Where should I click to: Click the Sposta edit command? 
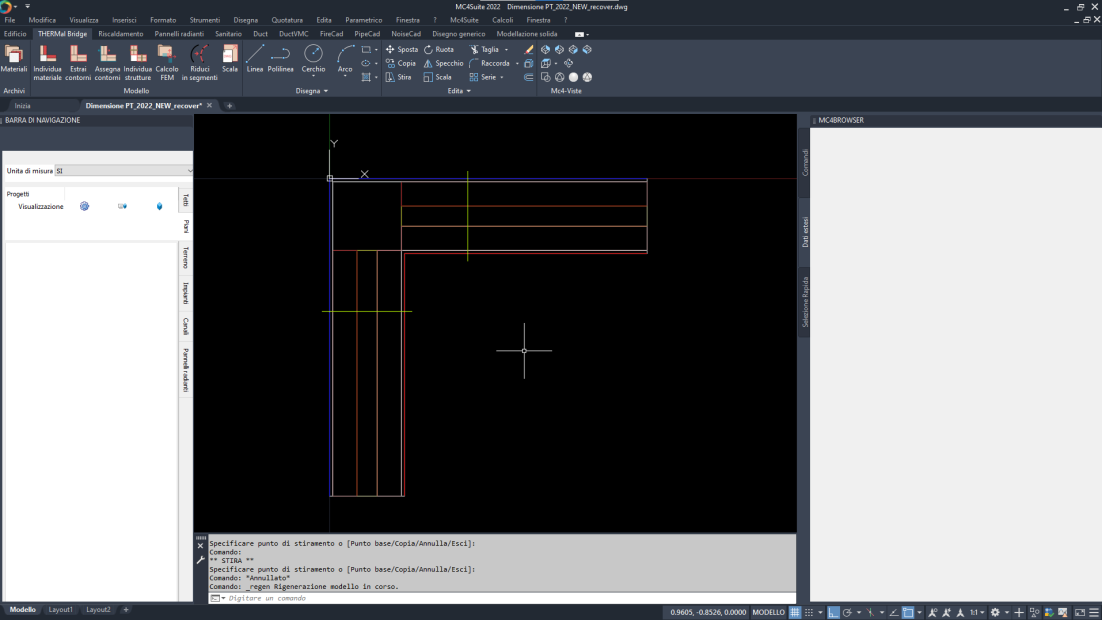pos(401,49)
